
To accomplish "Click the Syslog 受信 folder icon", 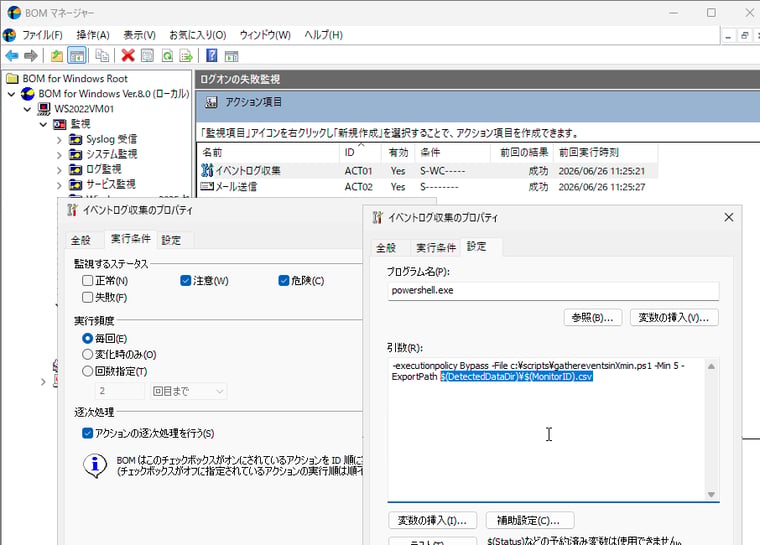I will pos(75,140).
